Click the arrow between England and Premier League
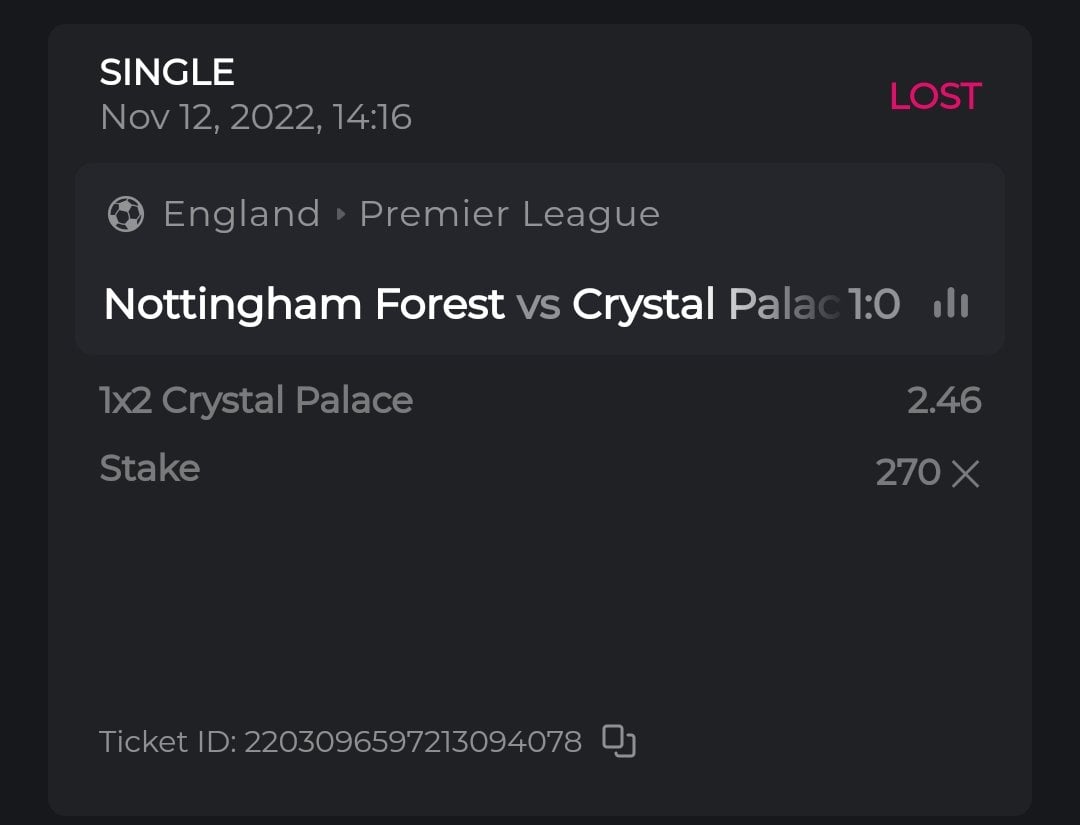1080x825 pixels. click(340, 214)
